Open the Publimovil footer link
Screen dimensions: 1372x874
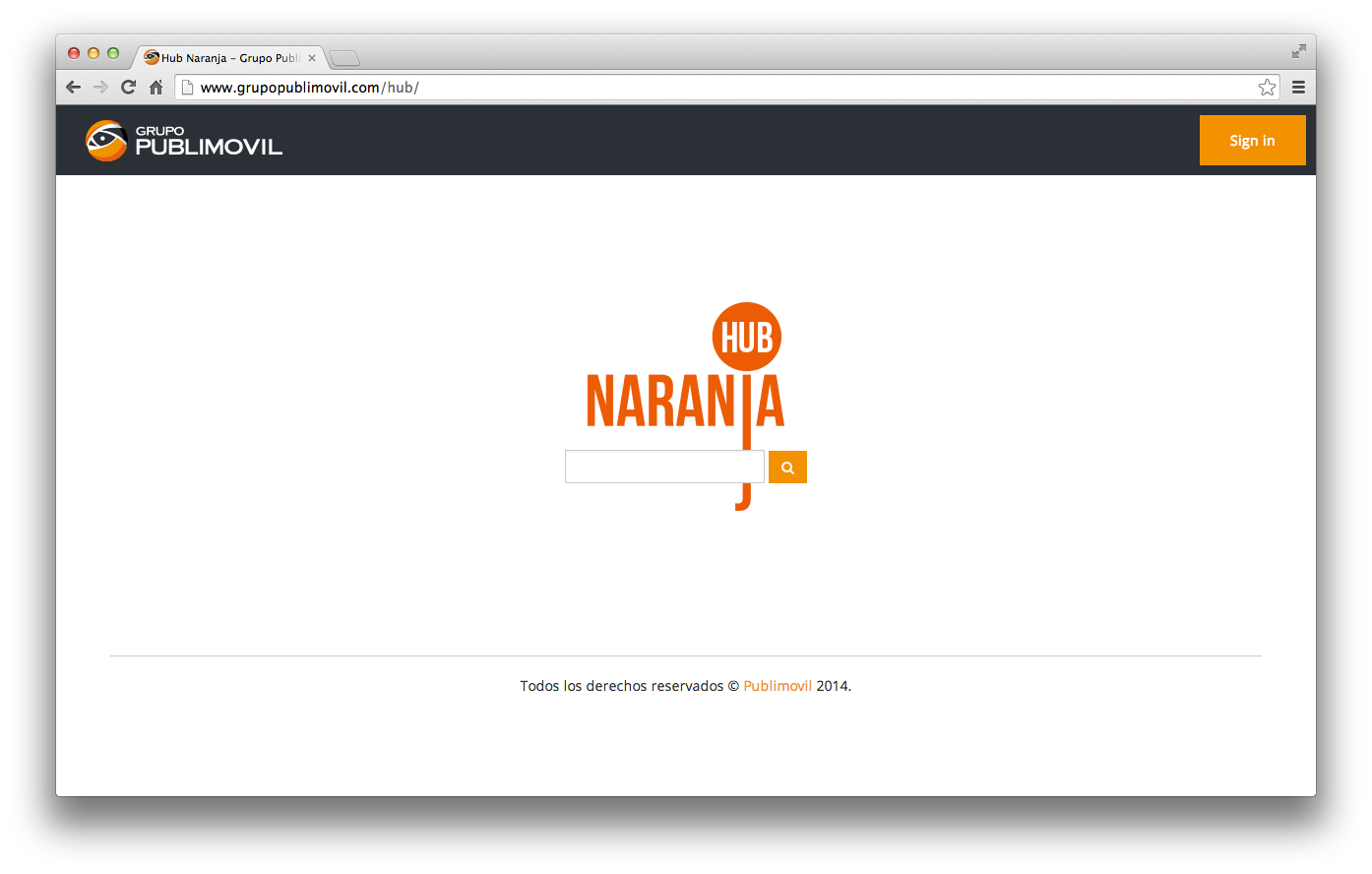point(778,686)
